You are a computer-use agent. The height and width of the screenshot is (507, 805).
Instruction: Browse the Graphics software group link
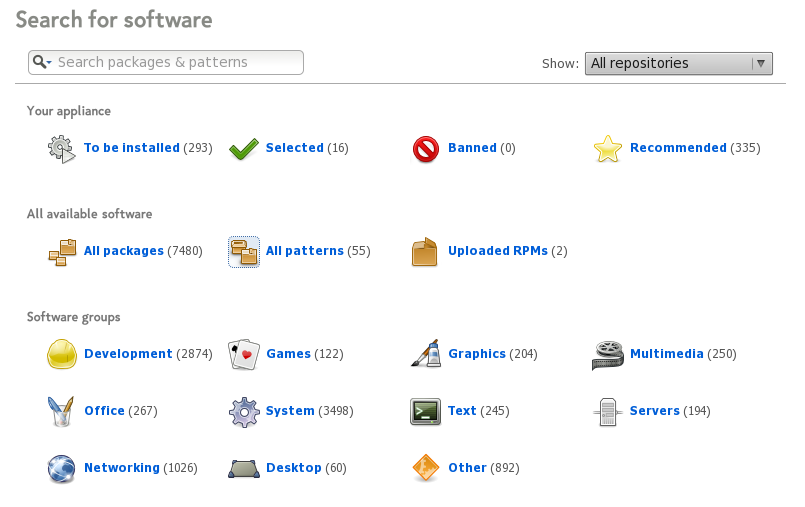click(x=477, y=354)
